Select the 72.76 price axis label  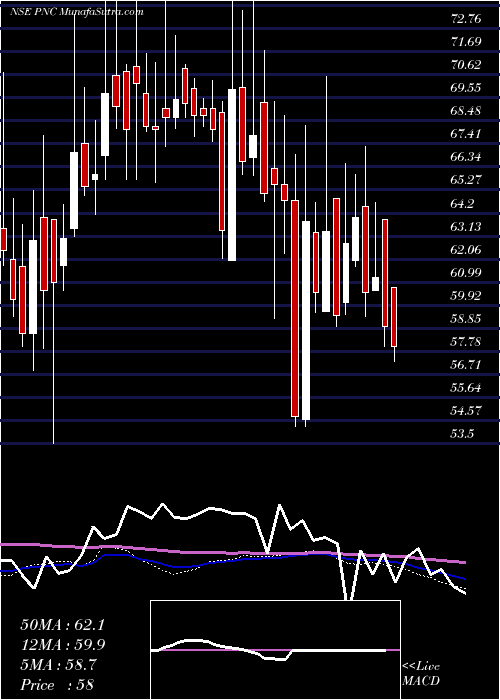coord(466,19)
